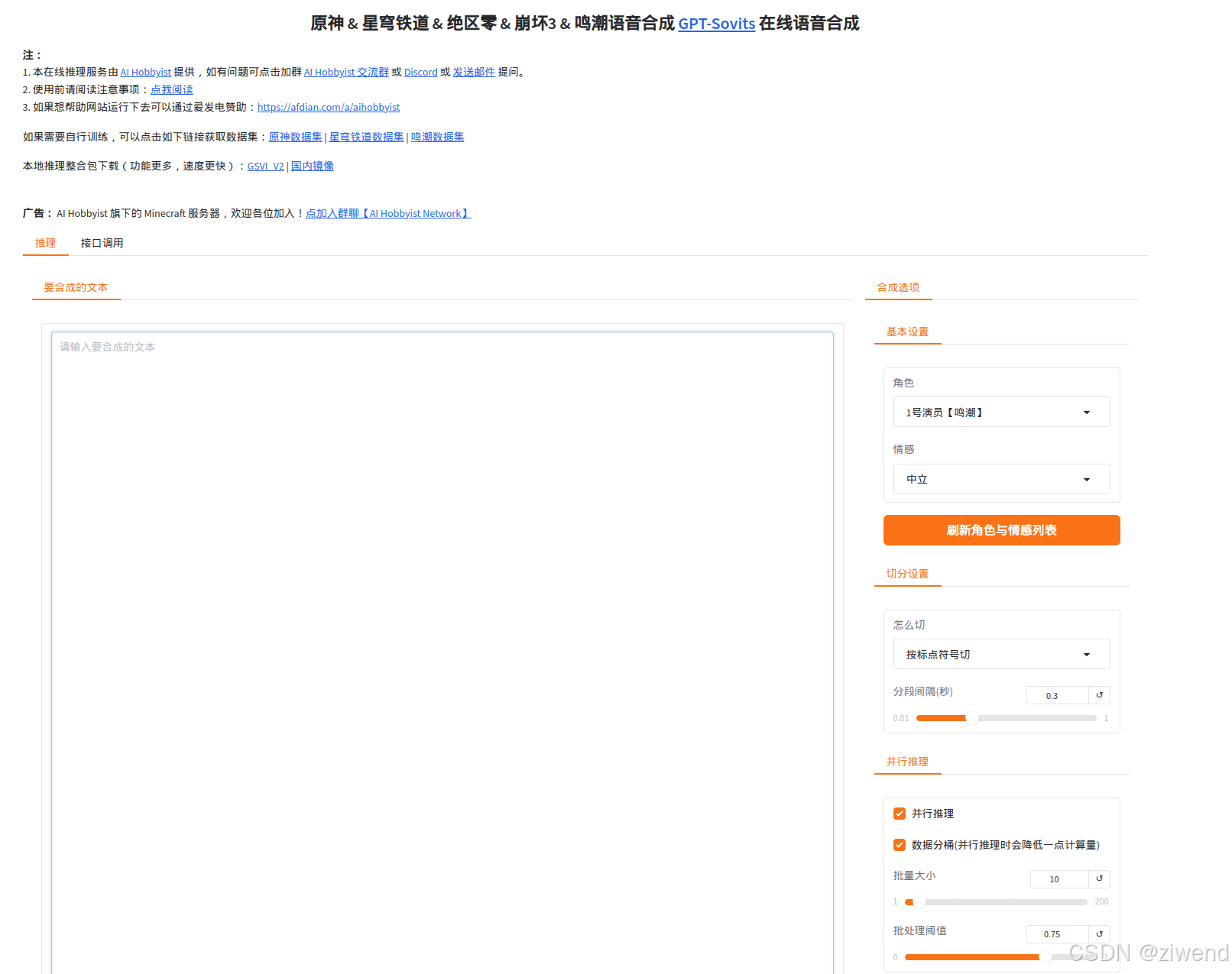Open the GPT-Sovits link in the title

[x=716, y=24]
